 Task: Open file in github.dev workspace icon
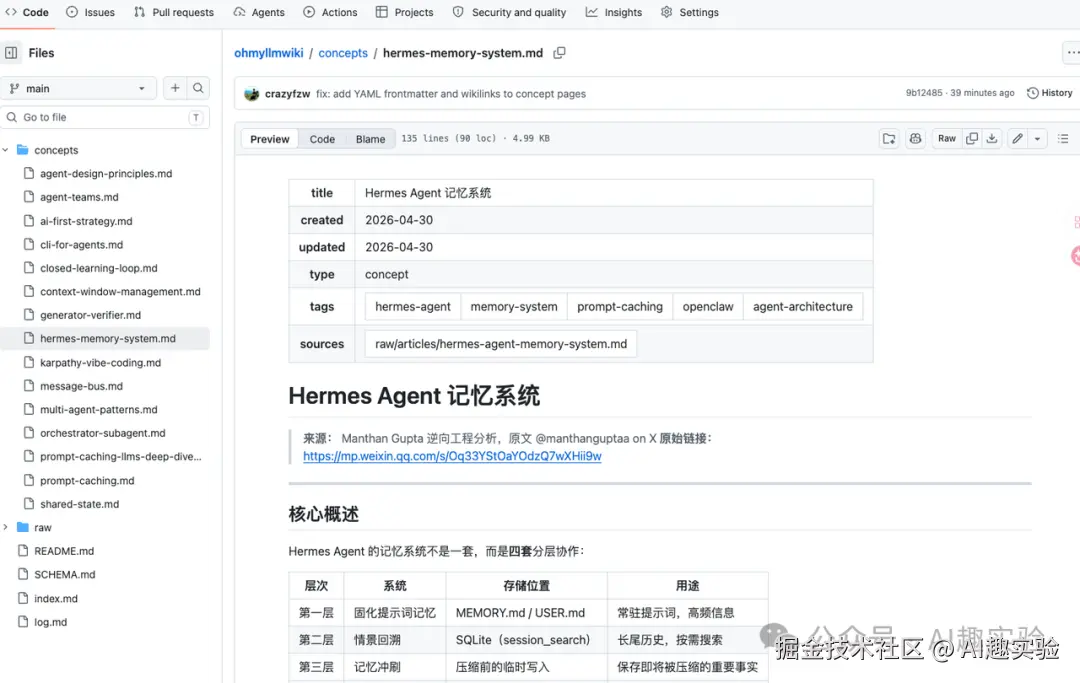pos(889,138)
